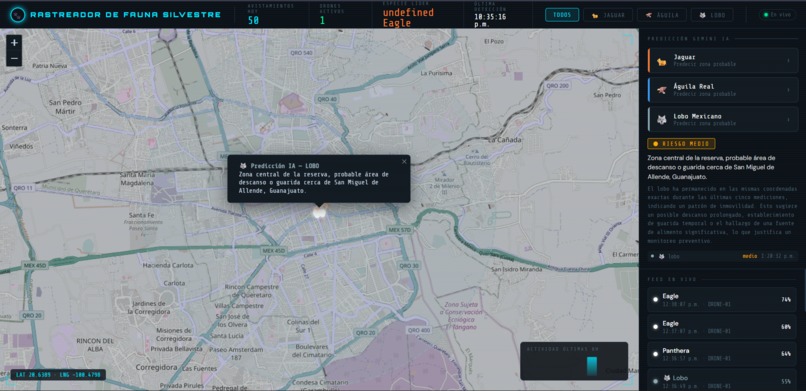
Task: Open the Eagle 74% feed entry
Action: [723, 299]
